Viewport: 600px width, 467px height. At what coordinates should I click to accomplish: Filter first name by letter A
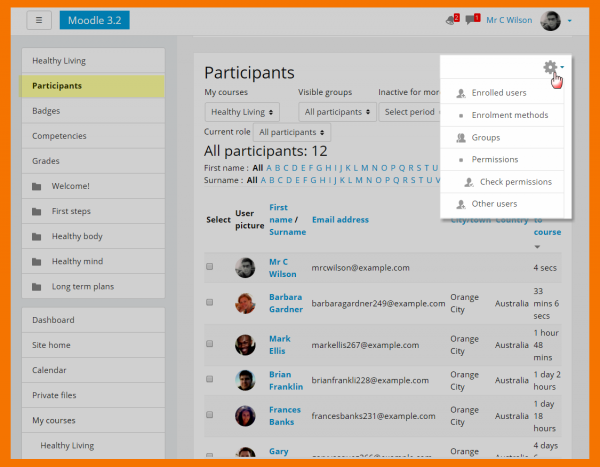pos(270,168)
